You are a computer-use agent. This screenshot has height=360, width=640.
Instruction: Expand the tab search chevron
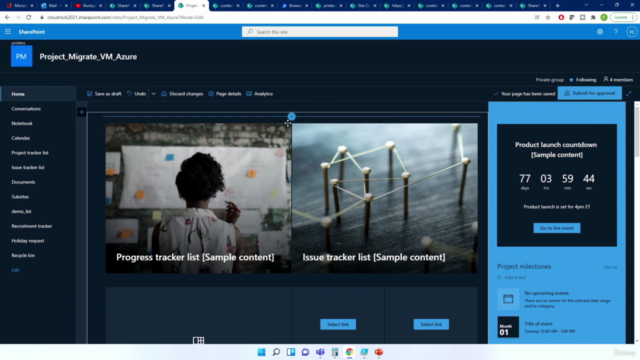pyautogui.click(x=586, y=5)
